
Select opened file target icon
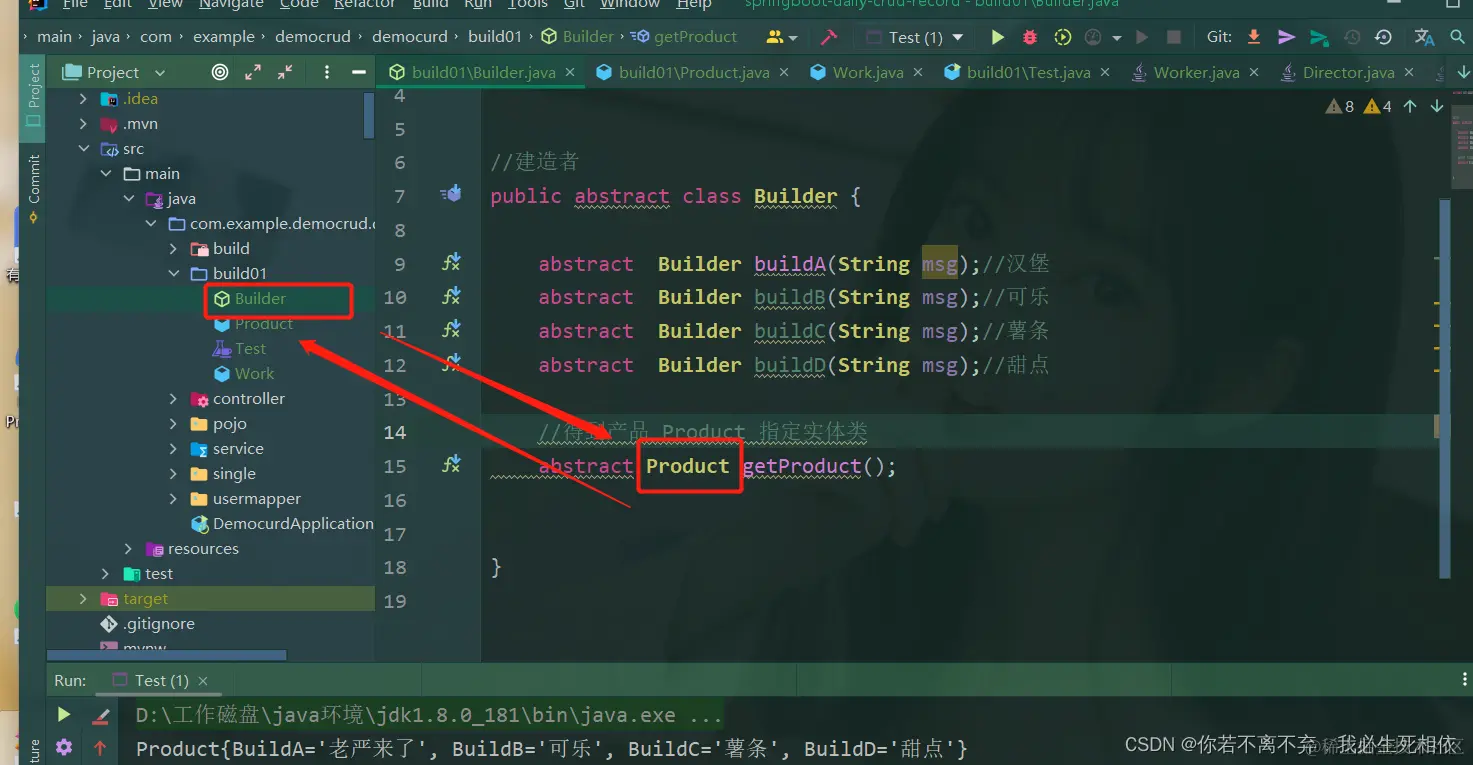point(220,72)
